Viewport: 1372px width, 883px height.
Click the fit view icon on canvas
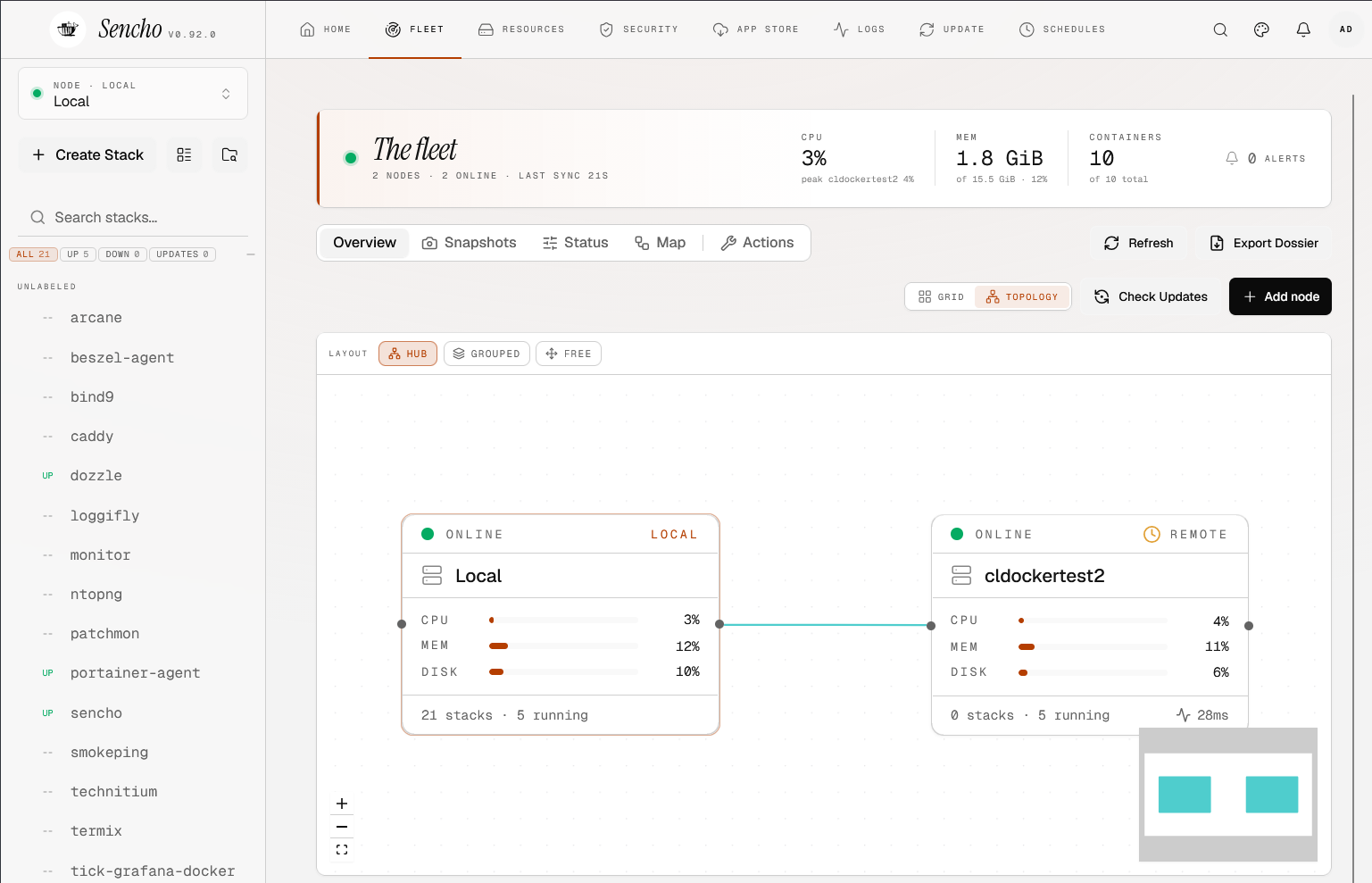[x=342, y=850]
